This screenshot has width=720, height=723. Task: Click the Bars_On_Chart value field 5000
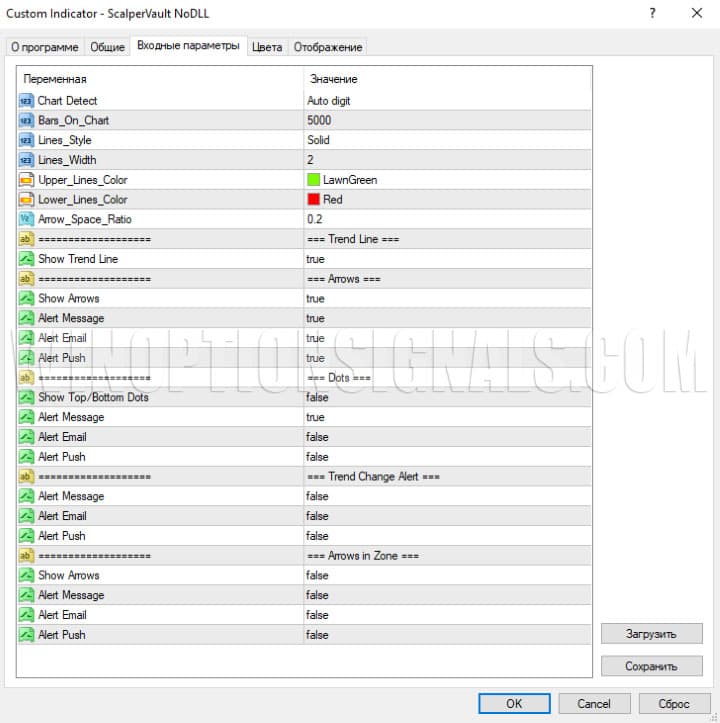point(320,121)
